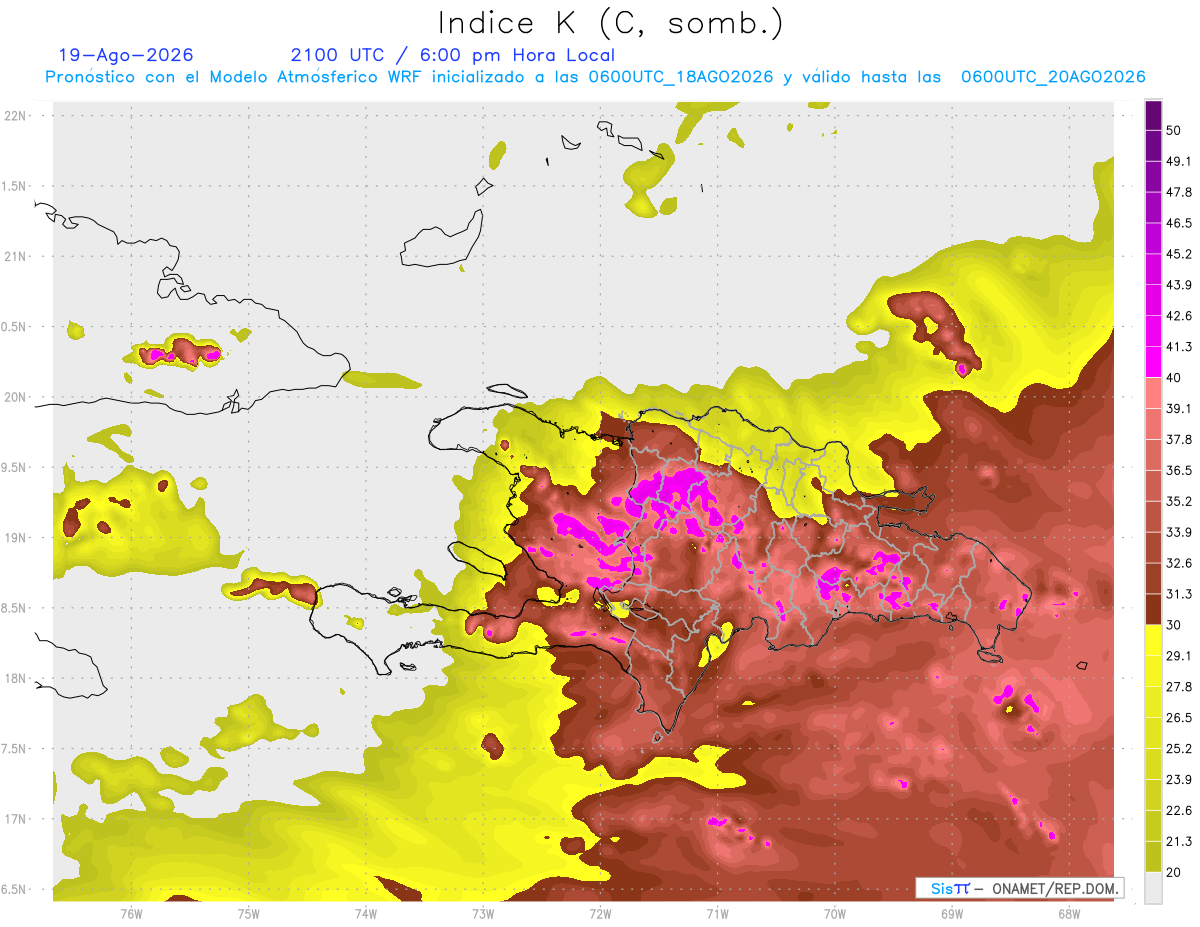
Task: Click the colorbar value '22.6'
Action: tap(1179, 811)
